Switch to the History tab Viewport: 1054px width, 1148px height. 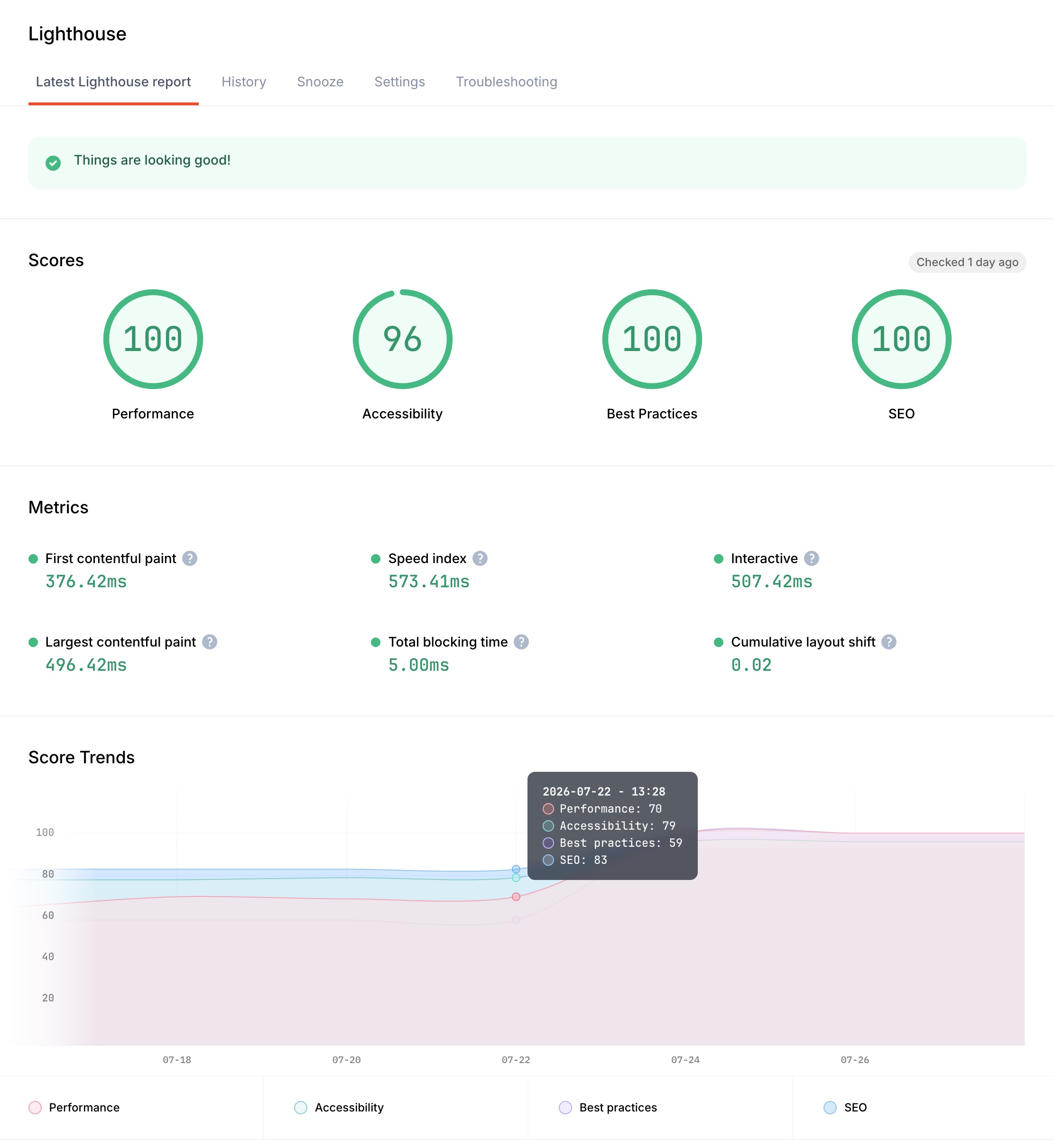243,82
